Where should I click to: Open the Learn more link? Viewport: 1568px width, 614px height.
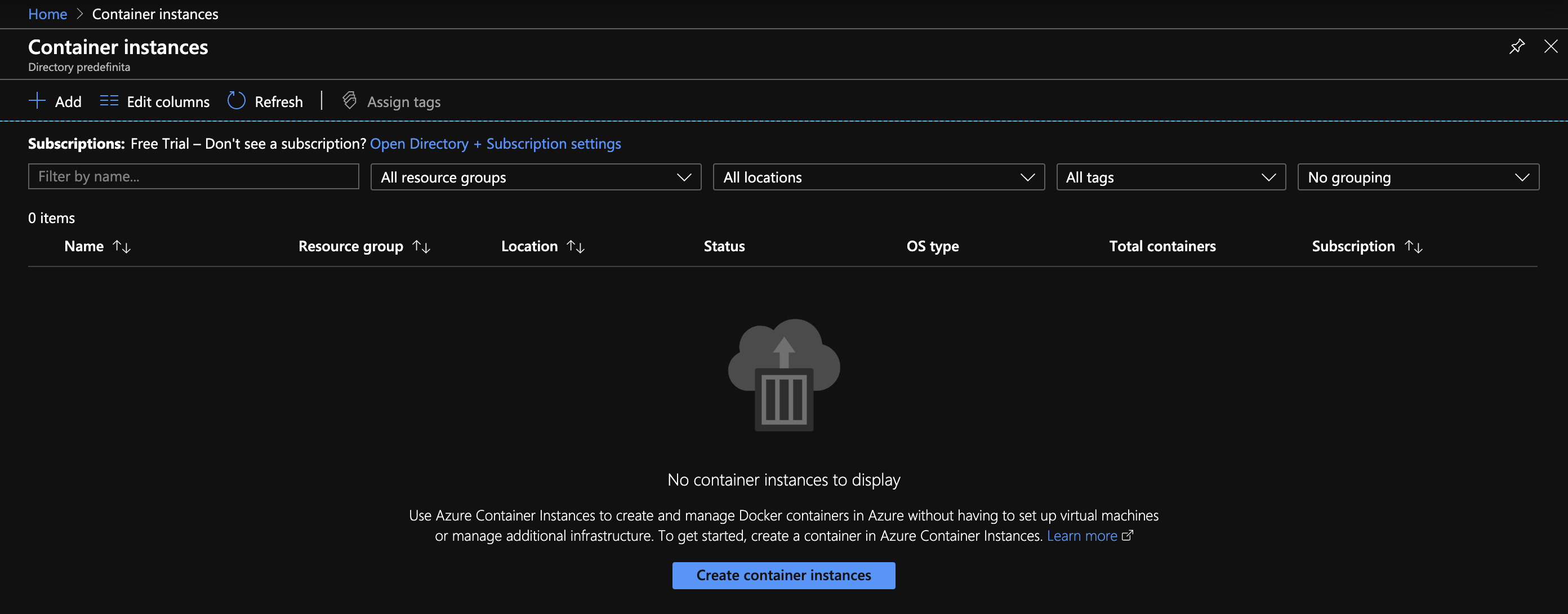1081,536
